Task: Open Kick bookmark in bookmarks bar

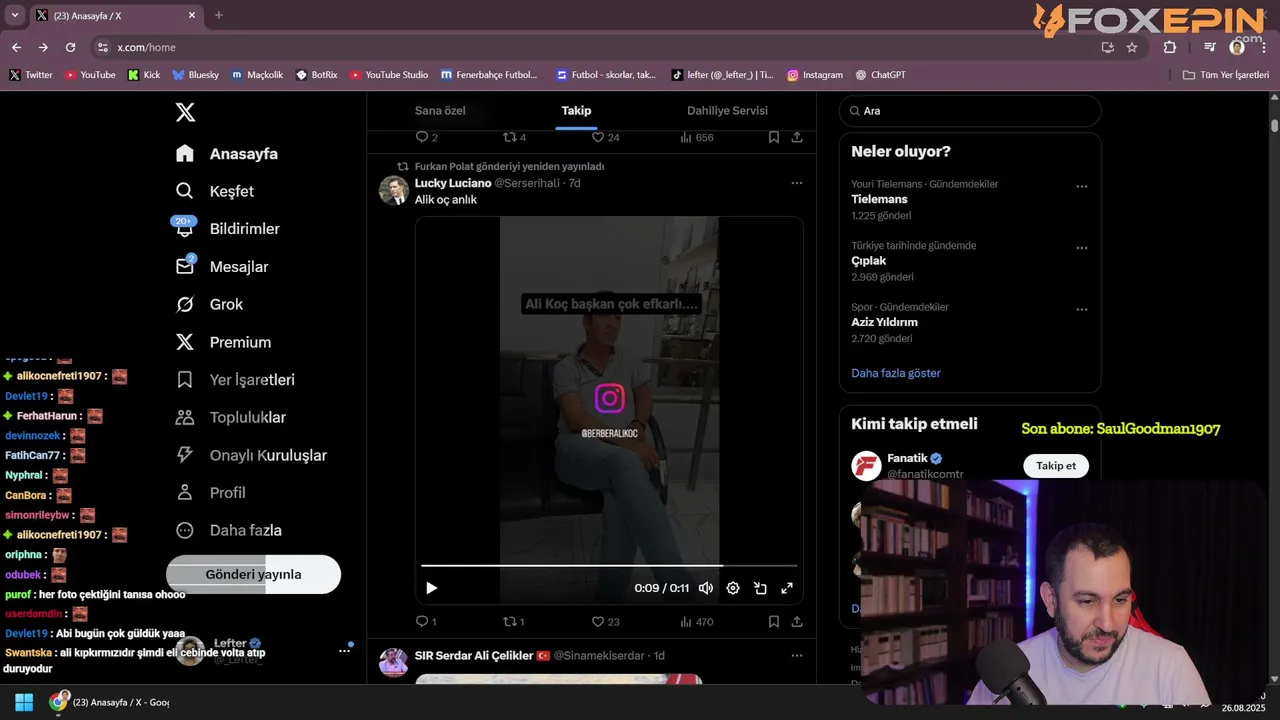Action: point(144,75)
